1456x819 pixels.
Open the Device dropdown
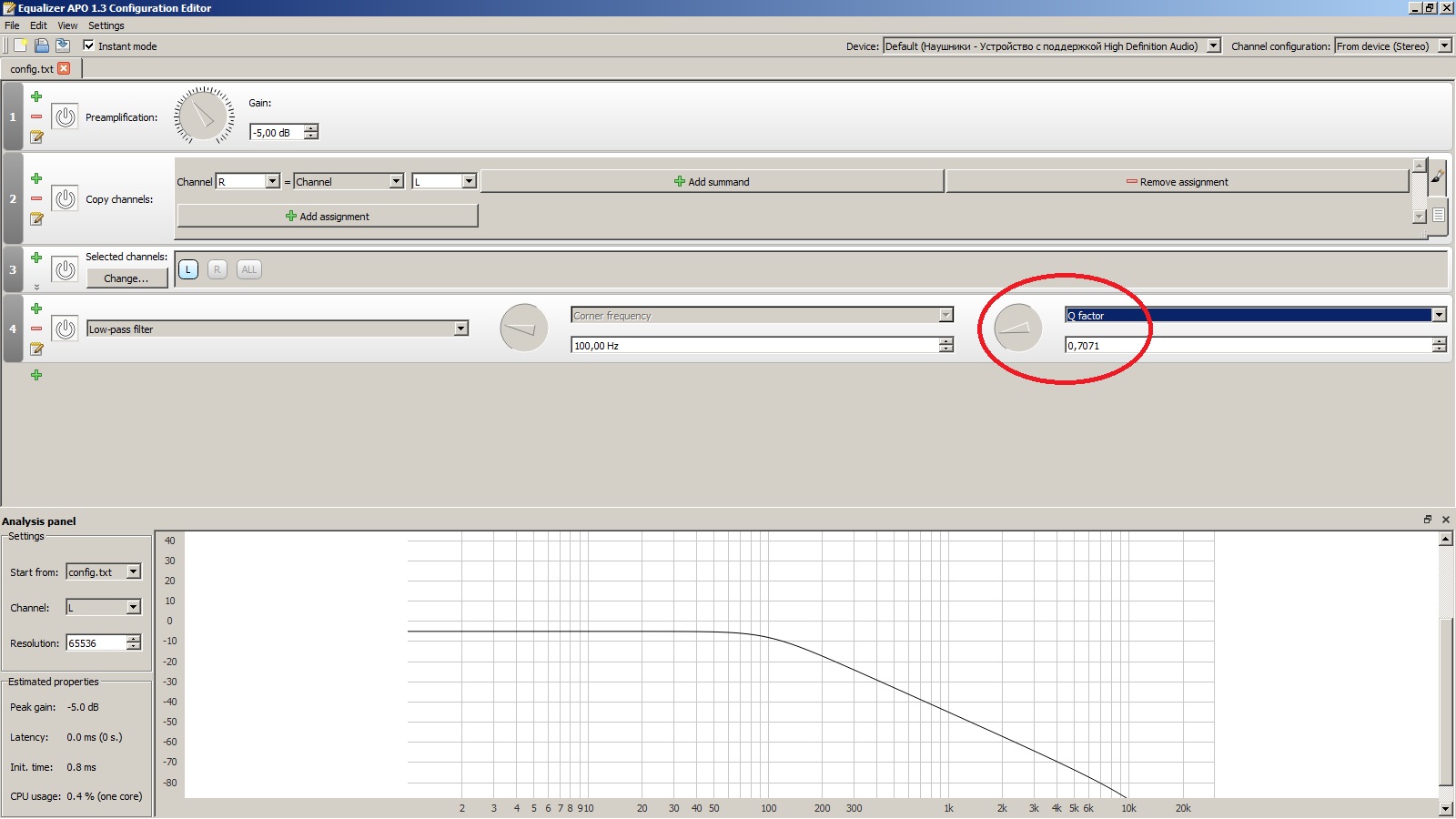(x=1051, y=45)
